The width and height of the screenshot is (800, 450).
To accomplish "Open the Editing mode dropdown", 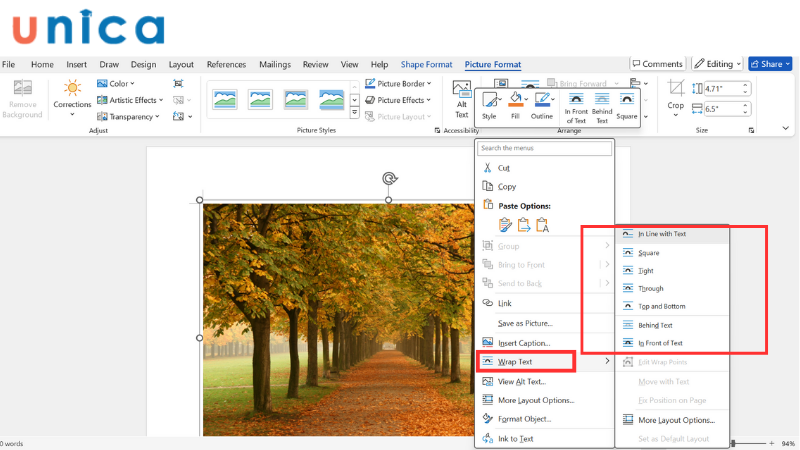I will click(717, 64).
